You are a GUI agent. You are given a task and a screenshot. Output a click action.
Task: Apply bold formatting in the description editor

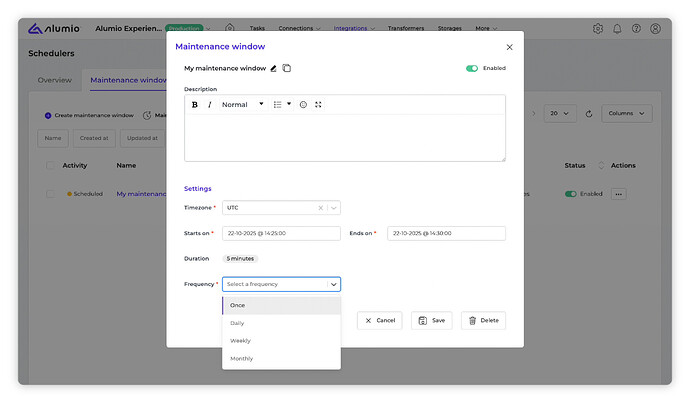(x=195, y=104)
